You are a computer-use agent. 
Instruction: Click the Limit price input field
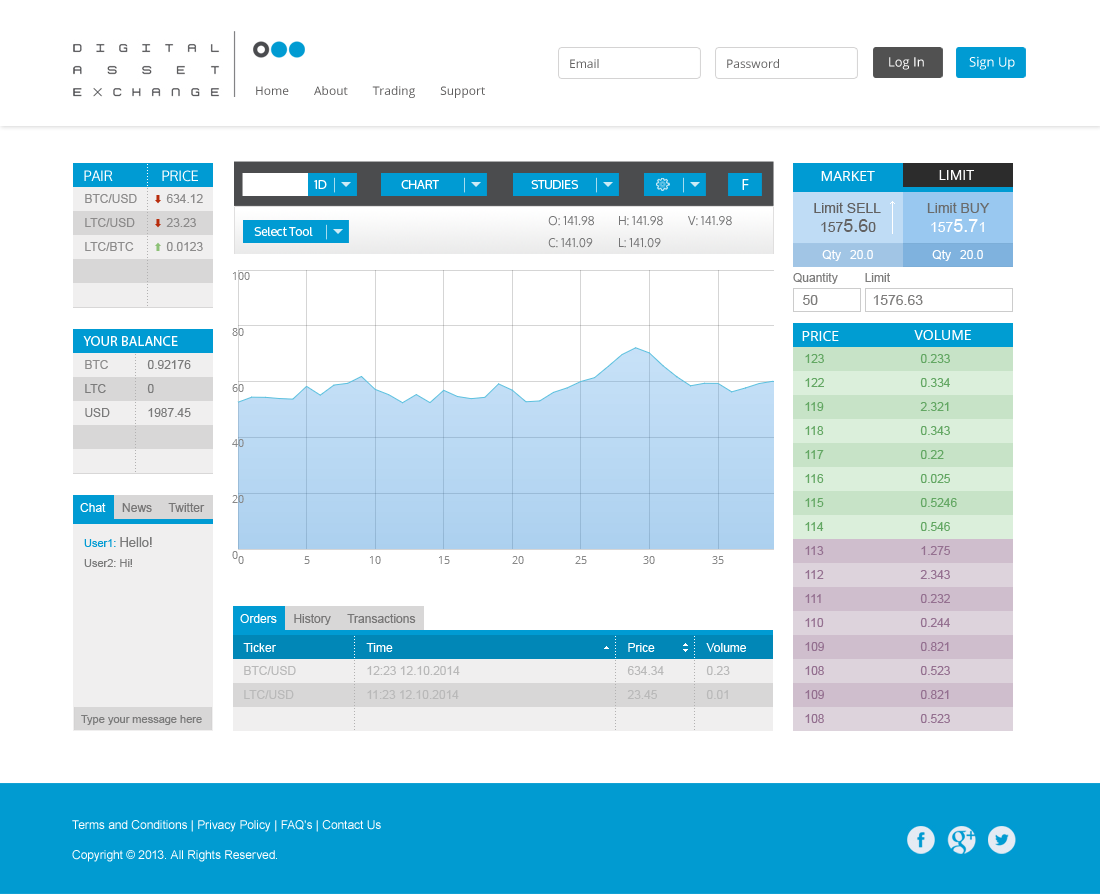pos(938,299)
